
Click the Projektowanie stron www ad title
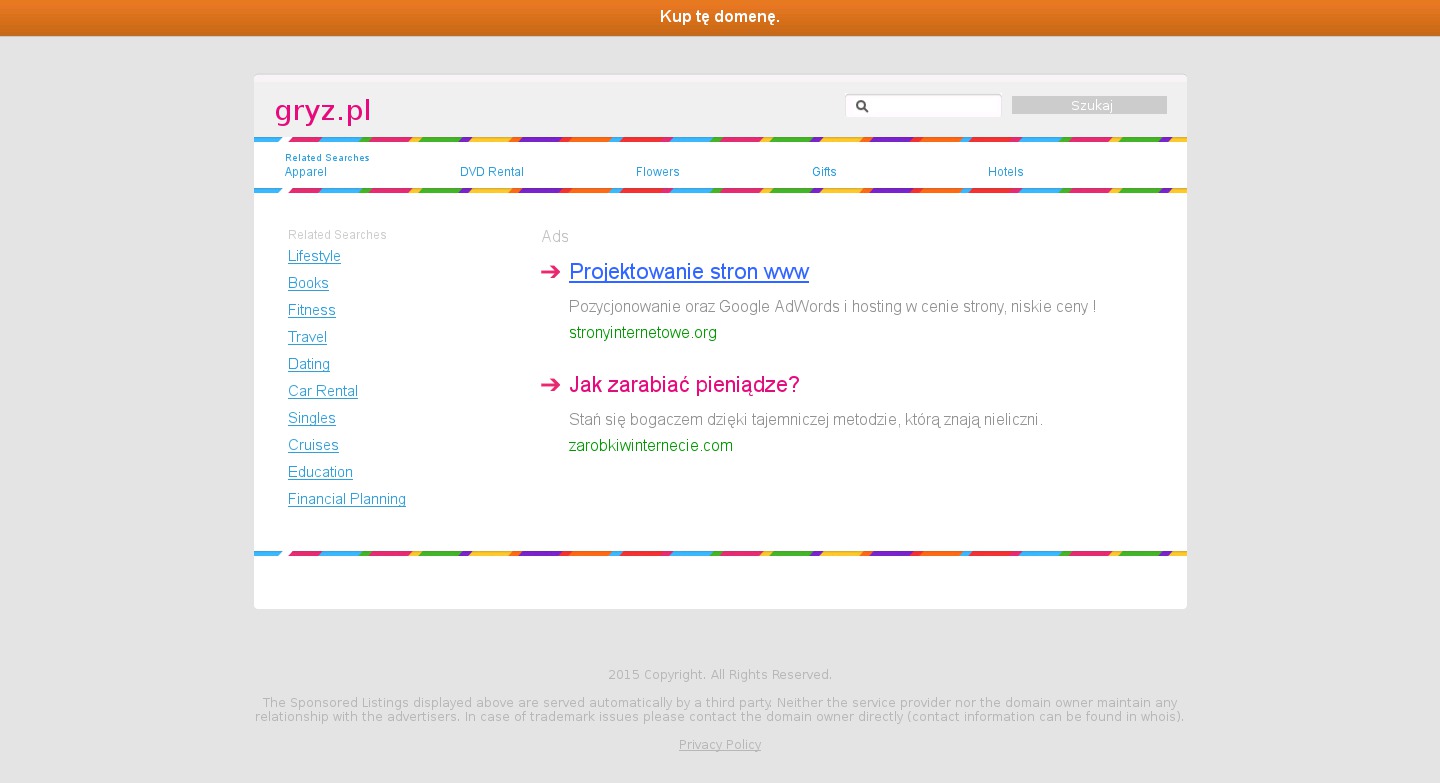tap(689, 272)
